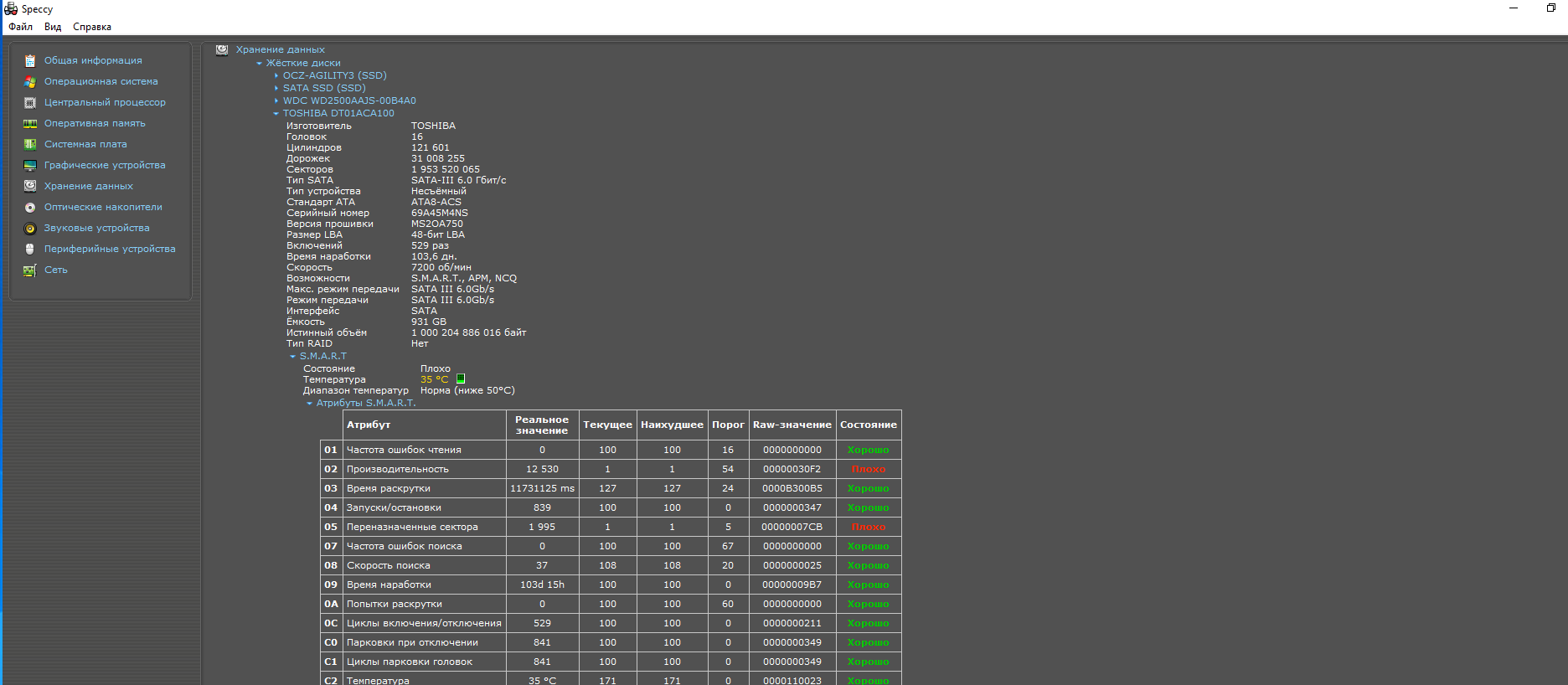Viewport: 1568px width, 685px height.
Task: Click the Операционная система Windows icon
Action: 30,81
